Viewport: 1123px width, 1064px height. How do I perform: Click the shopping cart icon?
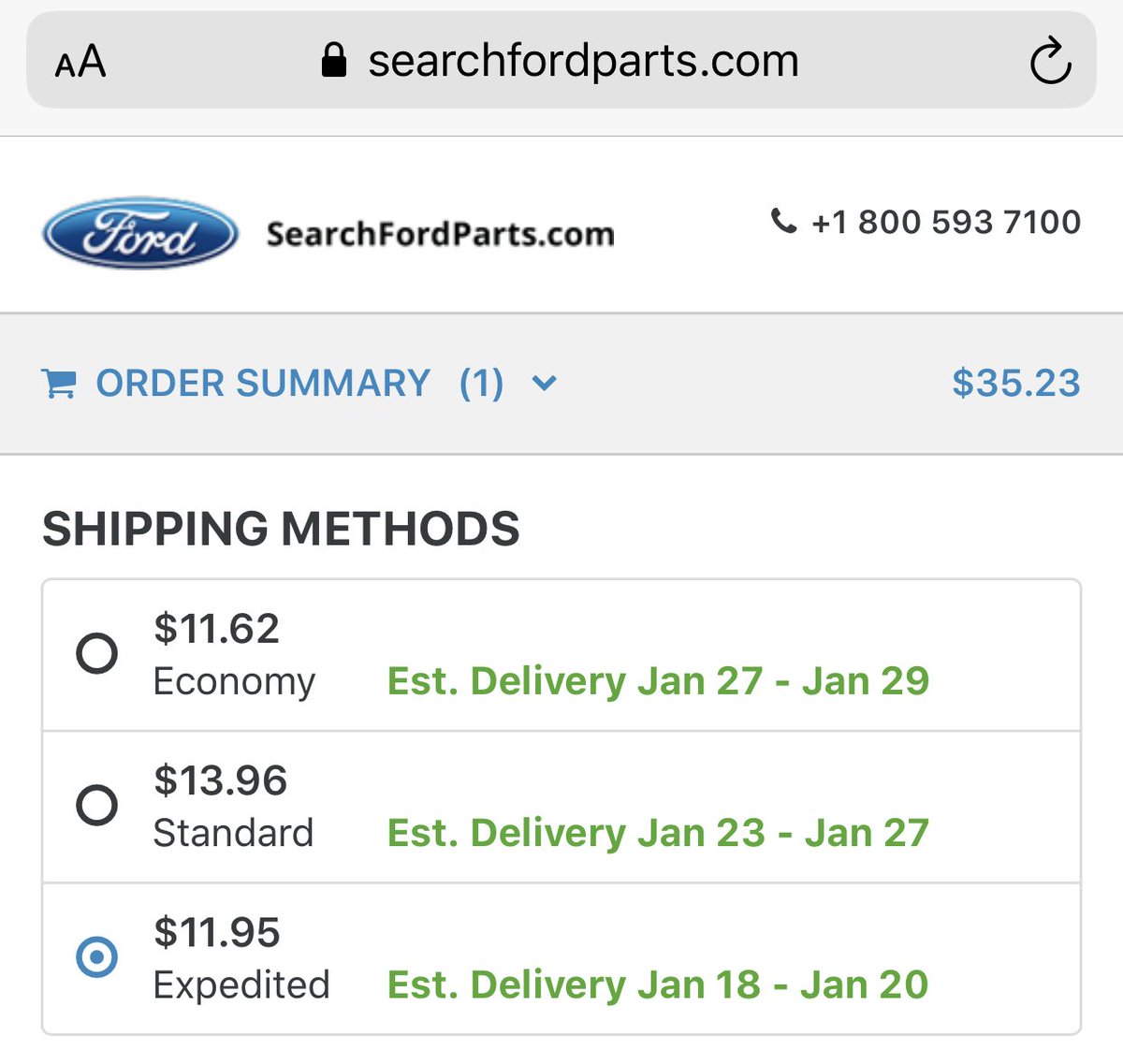(59, 384)
